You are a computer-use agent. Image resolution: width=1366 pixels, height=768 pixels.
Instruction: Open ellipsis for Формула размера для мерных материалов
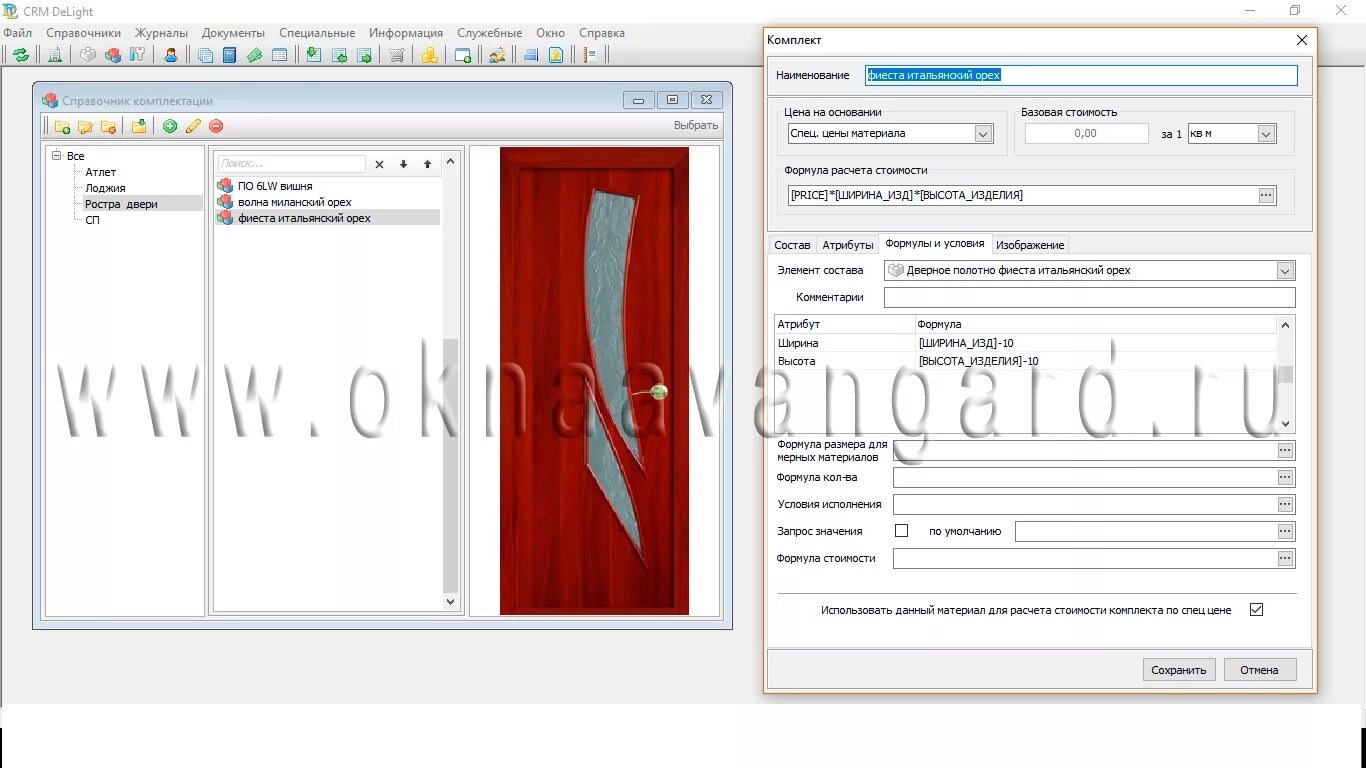tap(1286, 450)
